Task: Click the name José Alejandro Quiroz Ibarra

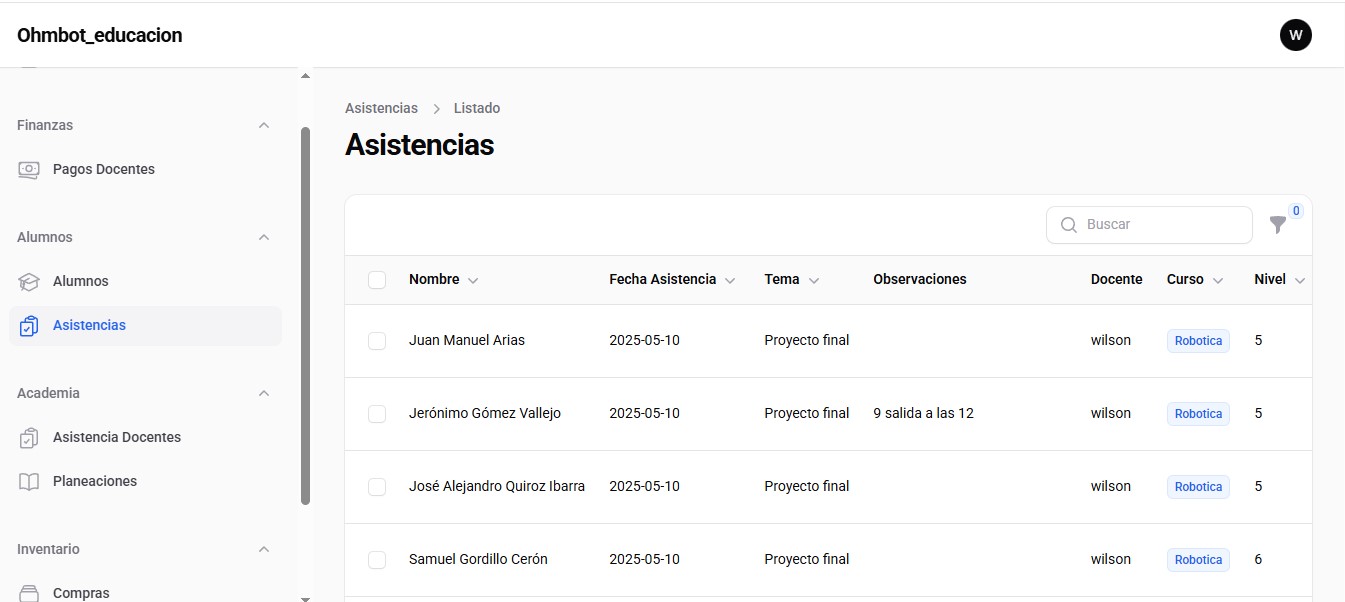Action: pos(497,486)
